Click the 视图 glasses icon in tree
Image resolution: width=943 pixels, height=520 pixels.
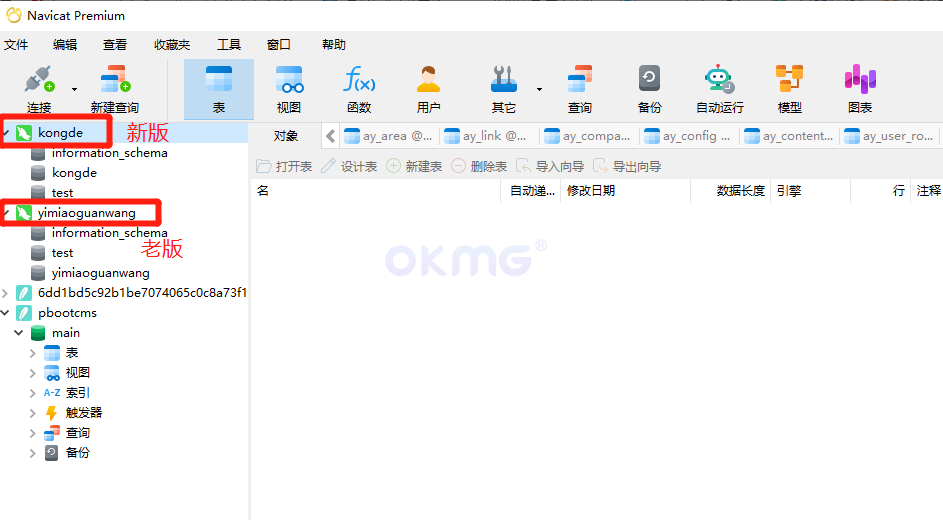coord(52,373)
